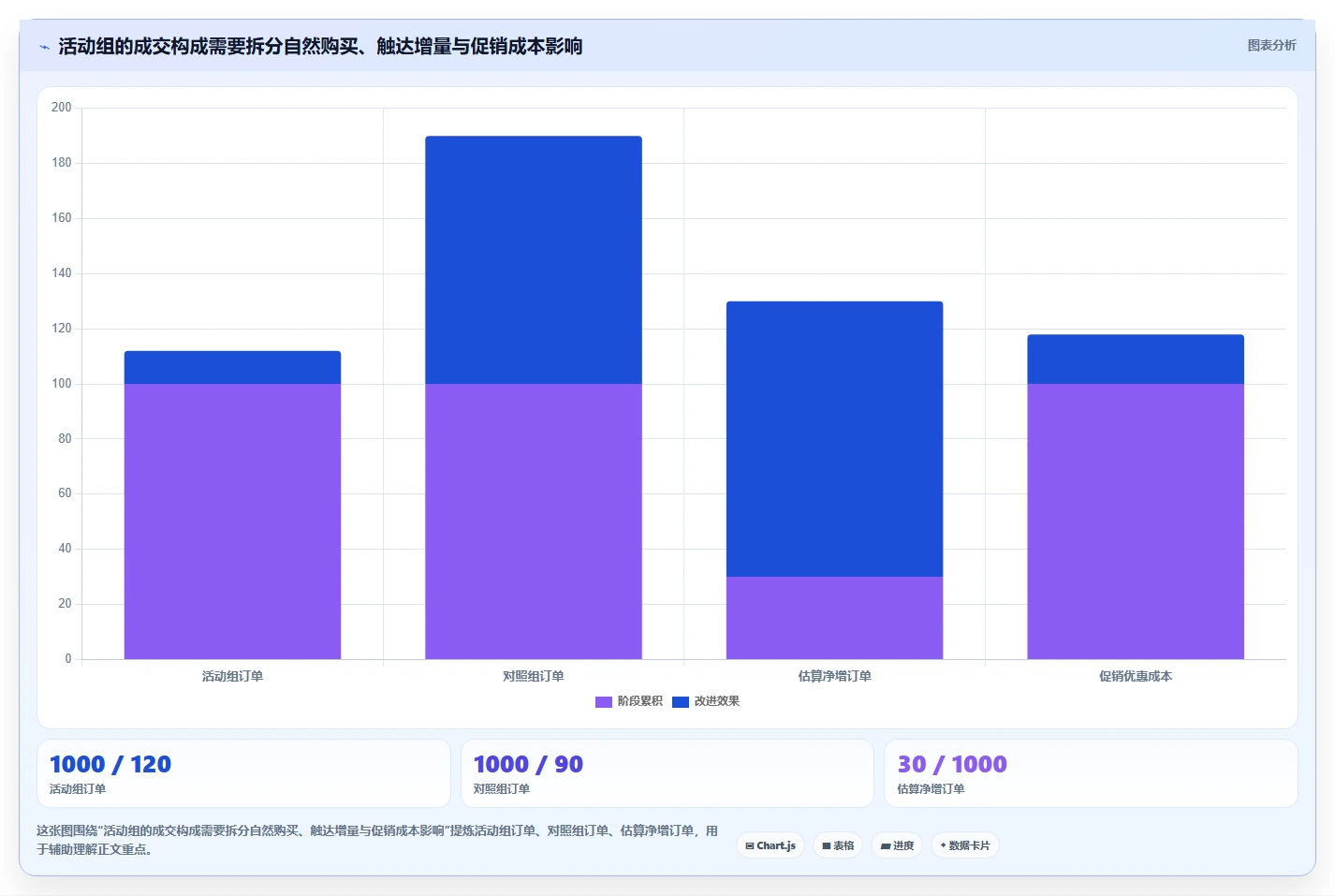This screenshot has width=1335, height=896.
Task: Click the 促销优惠成本 x-axis label
Action: [1136, 676]
